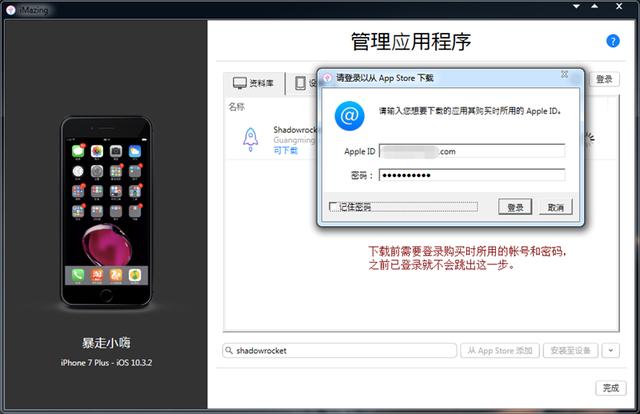
Task: Switch to the 资料库 tab
Action: pos(253,83)
